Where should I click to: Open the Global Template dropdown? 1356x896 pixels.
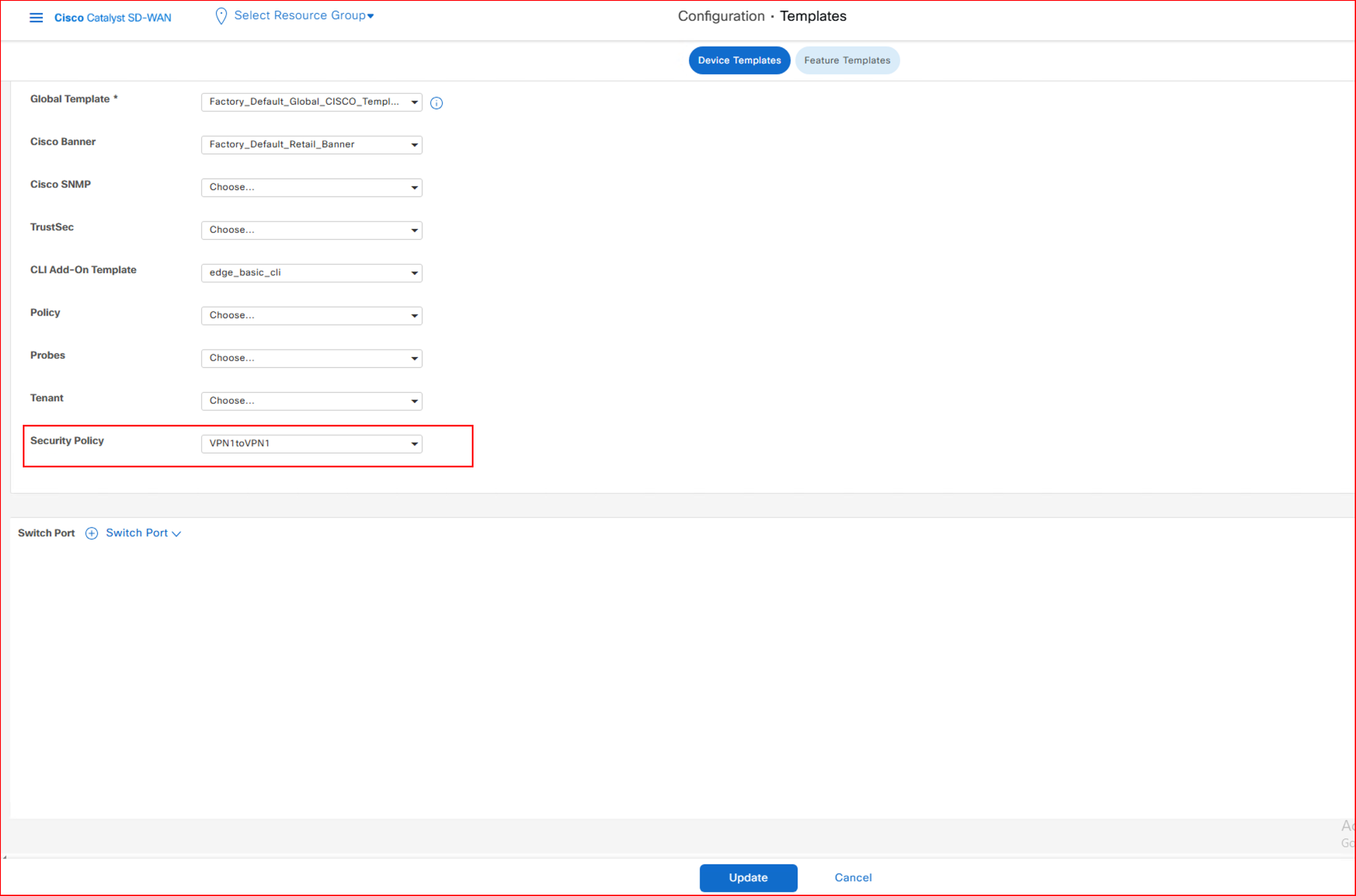point(312,102)
